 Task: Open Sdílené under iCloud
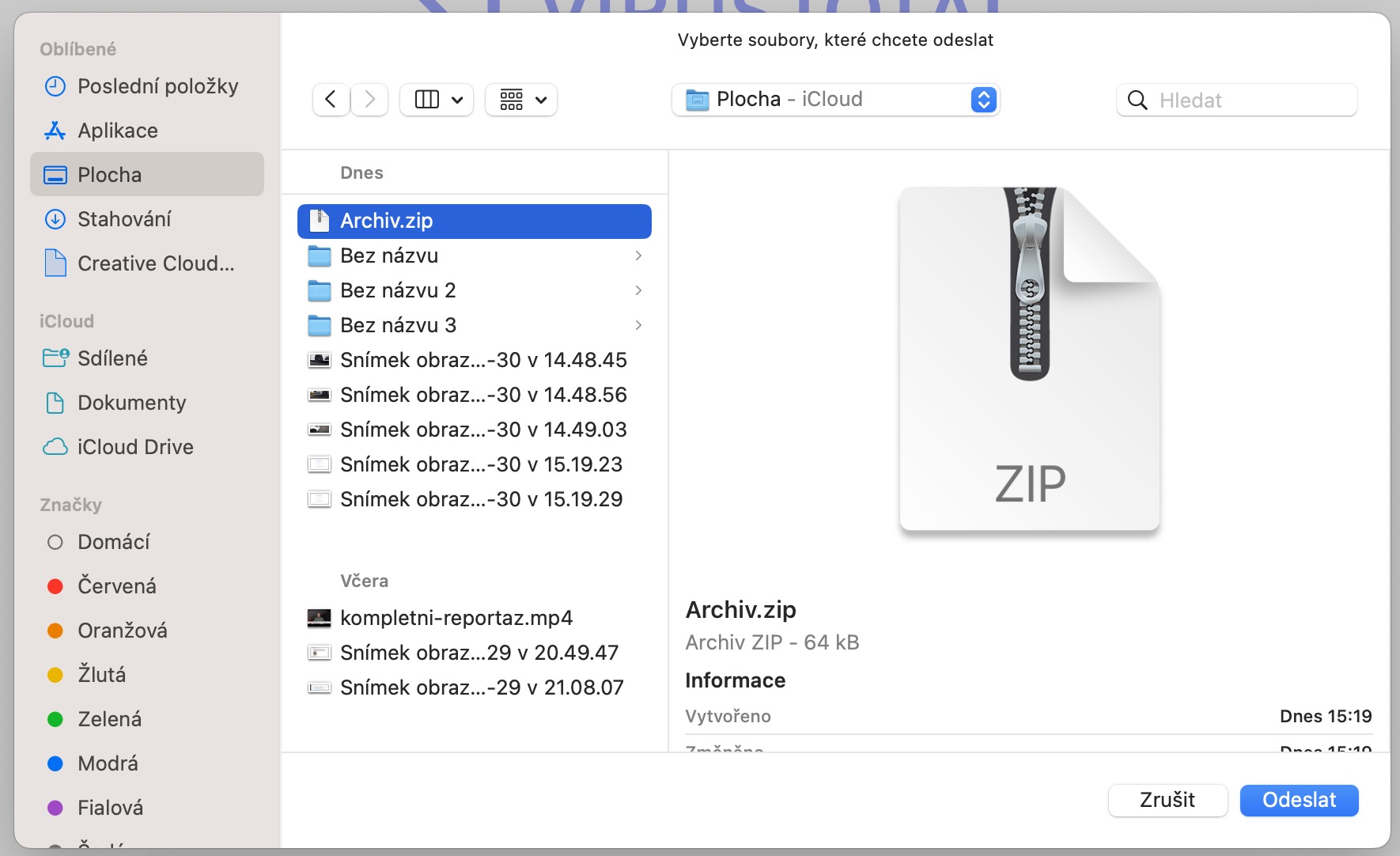click(x=112, y=358)
